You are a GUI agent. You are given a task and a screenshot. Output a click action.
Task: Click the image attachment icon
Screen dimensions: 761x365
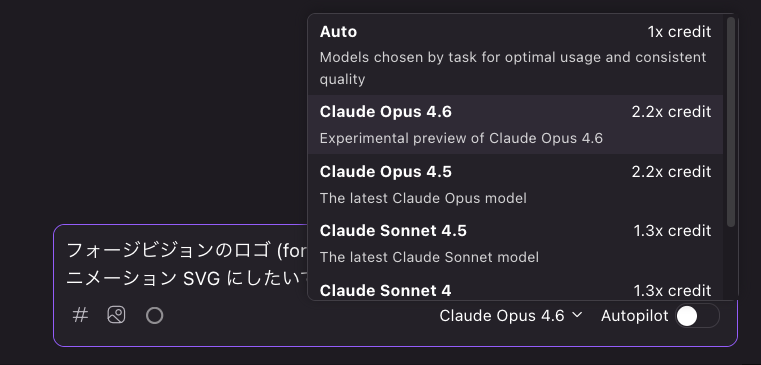click(116, 315)
